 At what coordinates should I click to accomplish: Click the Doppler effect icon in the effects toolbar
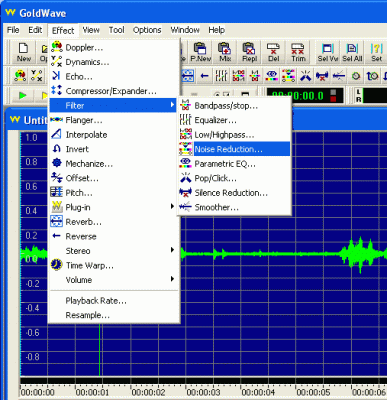point(20,76)
